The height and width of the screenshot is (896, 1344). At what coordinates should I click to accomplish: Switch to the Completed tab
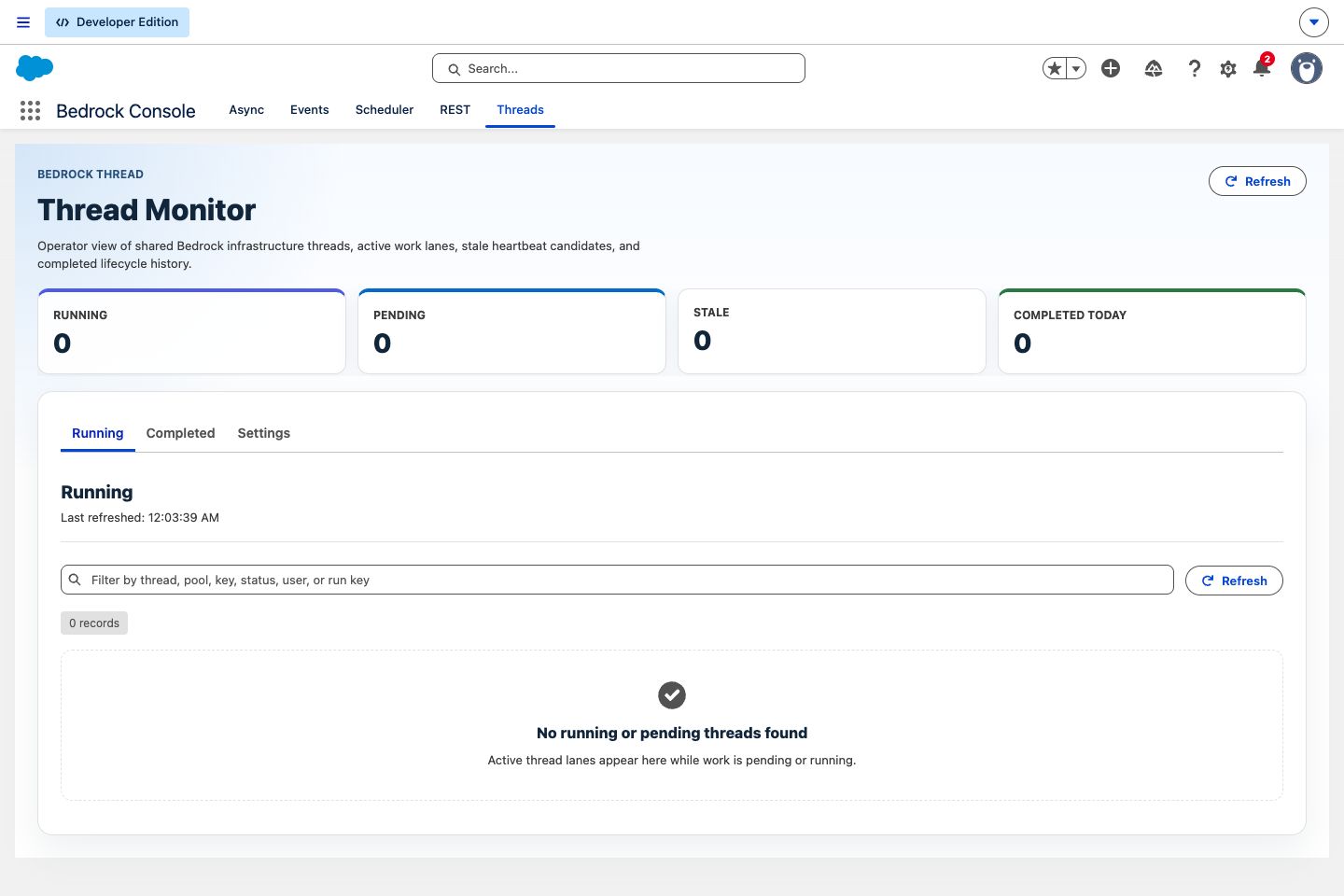[181, 433]
